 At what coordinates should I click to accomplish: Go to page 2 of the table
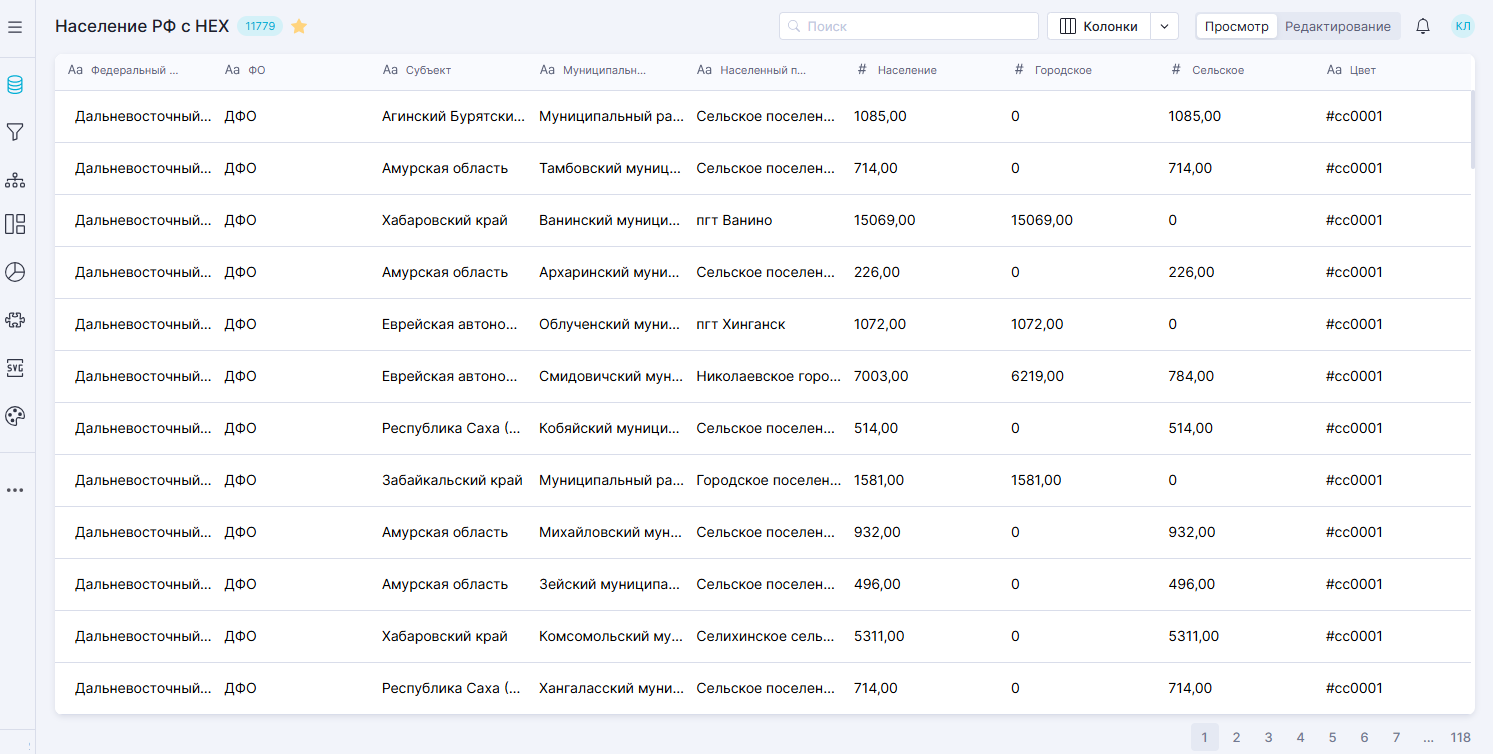pyautogui.click(x=1236, y=738)
